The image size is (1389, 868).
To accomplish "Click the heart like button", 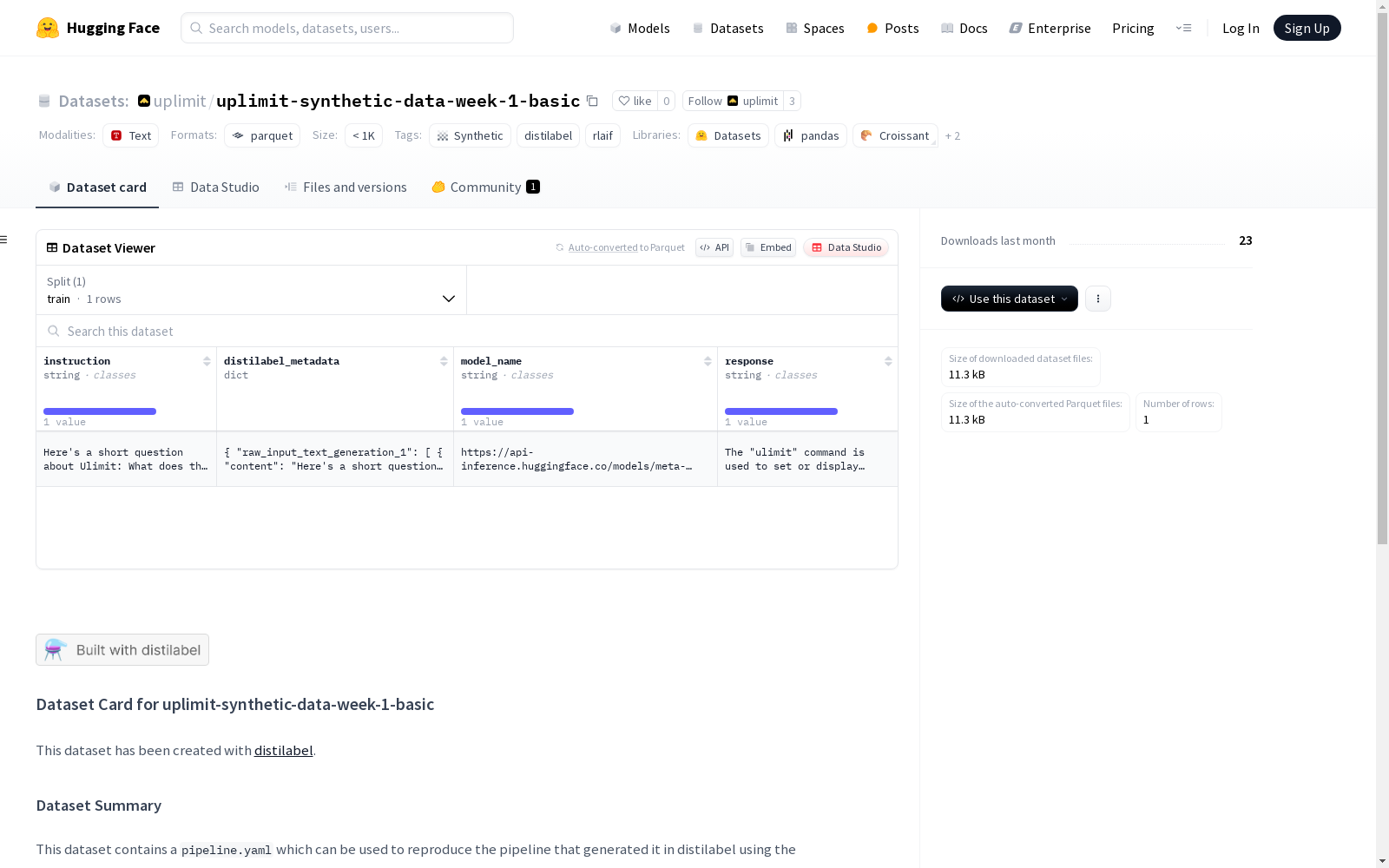I will click(x=635, y=101).
